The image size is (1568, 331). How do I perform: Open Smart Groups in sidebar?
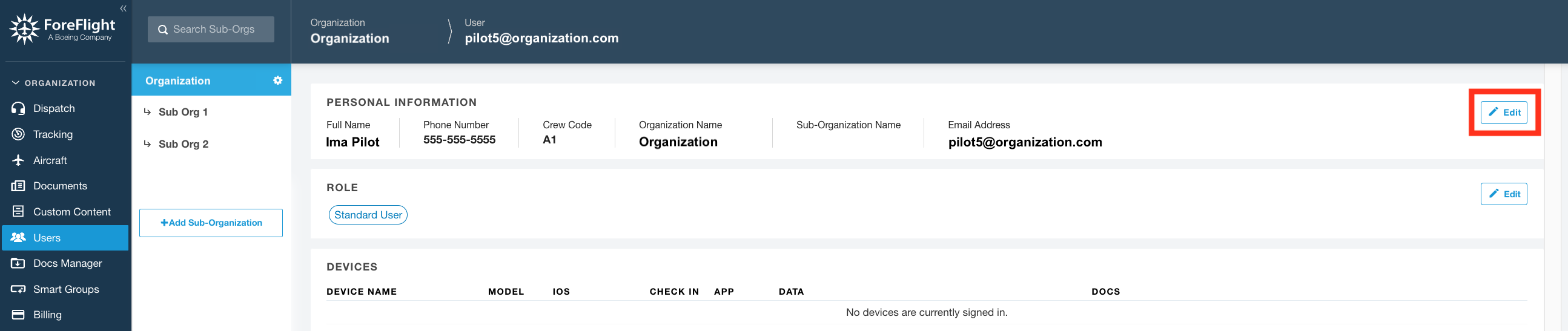pos(65,290)
